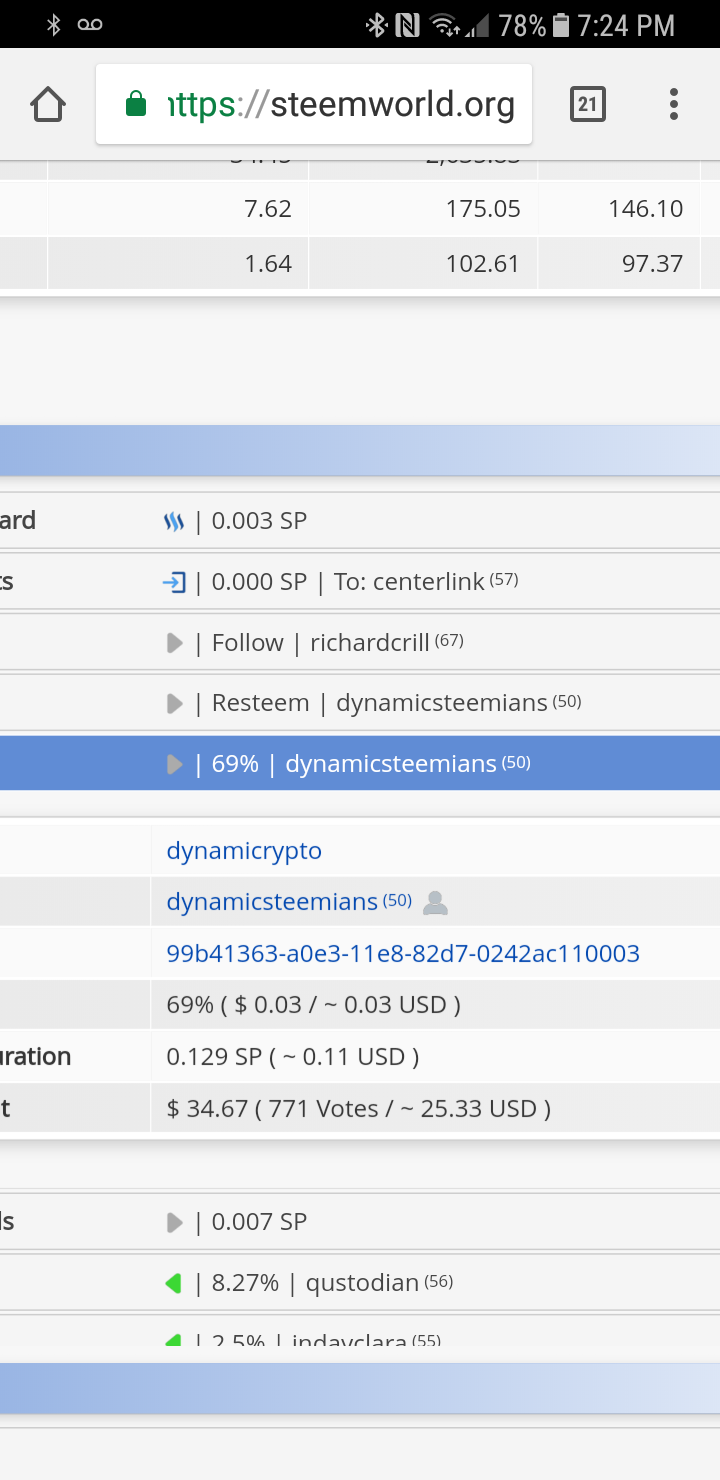Click the Steem logo icon beside 0.003 SP
720x1480 pixels.
[174, 521]
